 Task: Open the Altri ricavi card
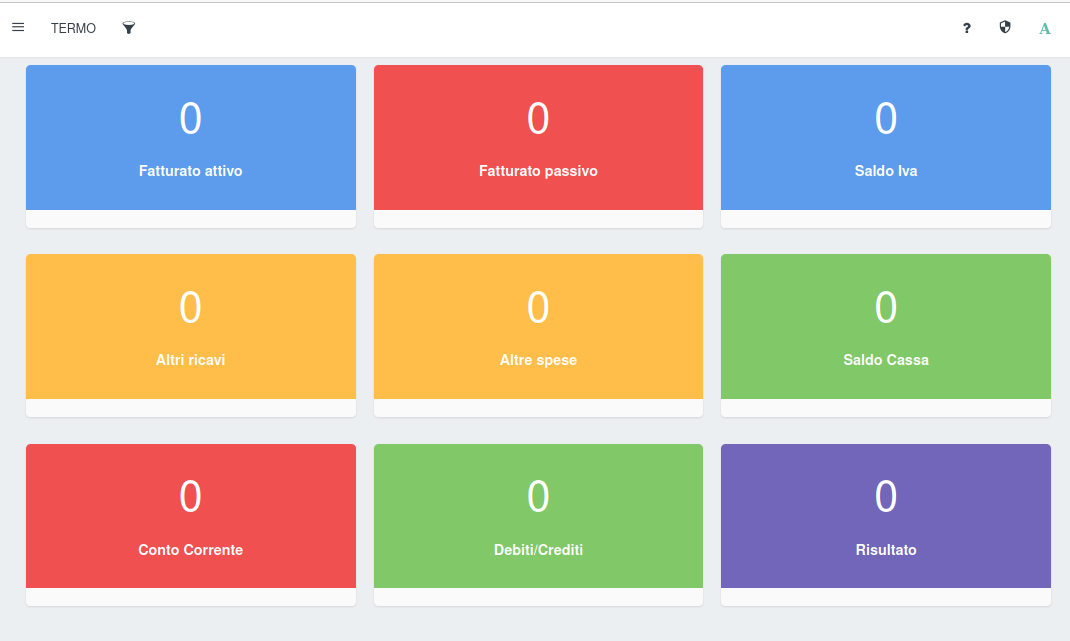(x=190, y=327)
